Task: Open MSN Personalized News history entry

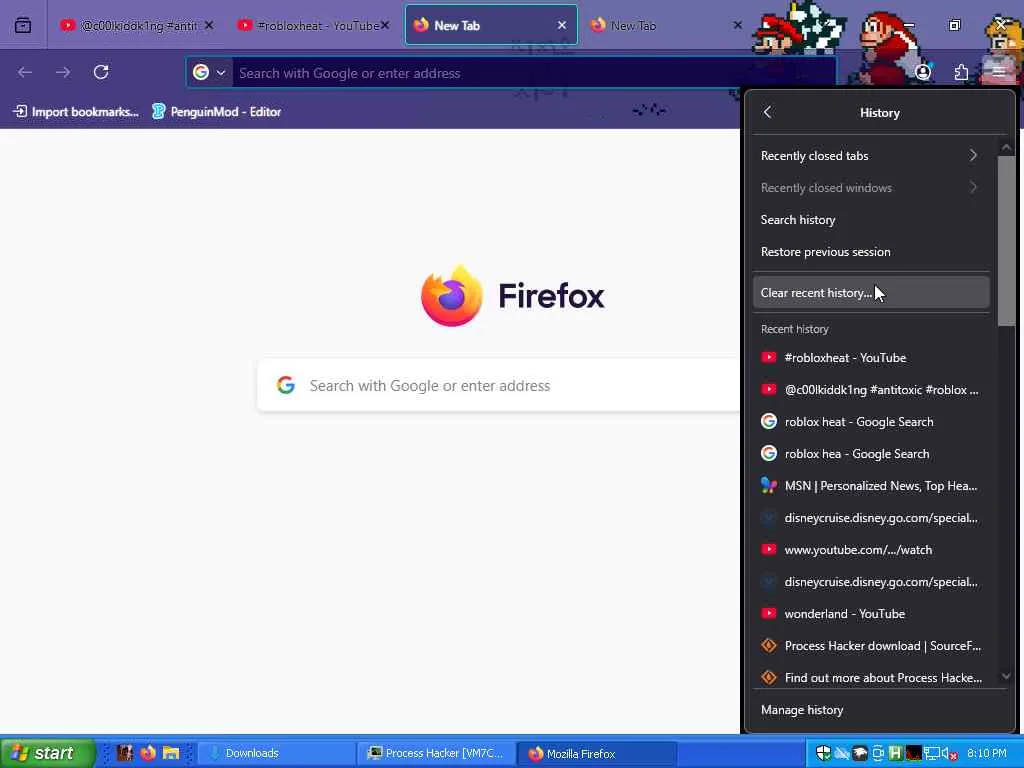Action: click(x=871, y=486)
